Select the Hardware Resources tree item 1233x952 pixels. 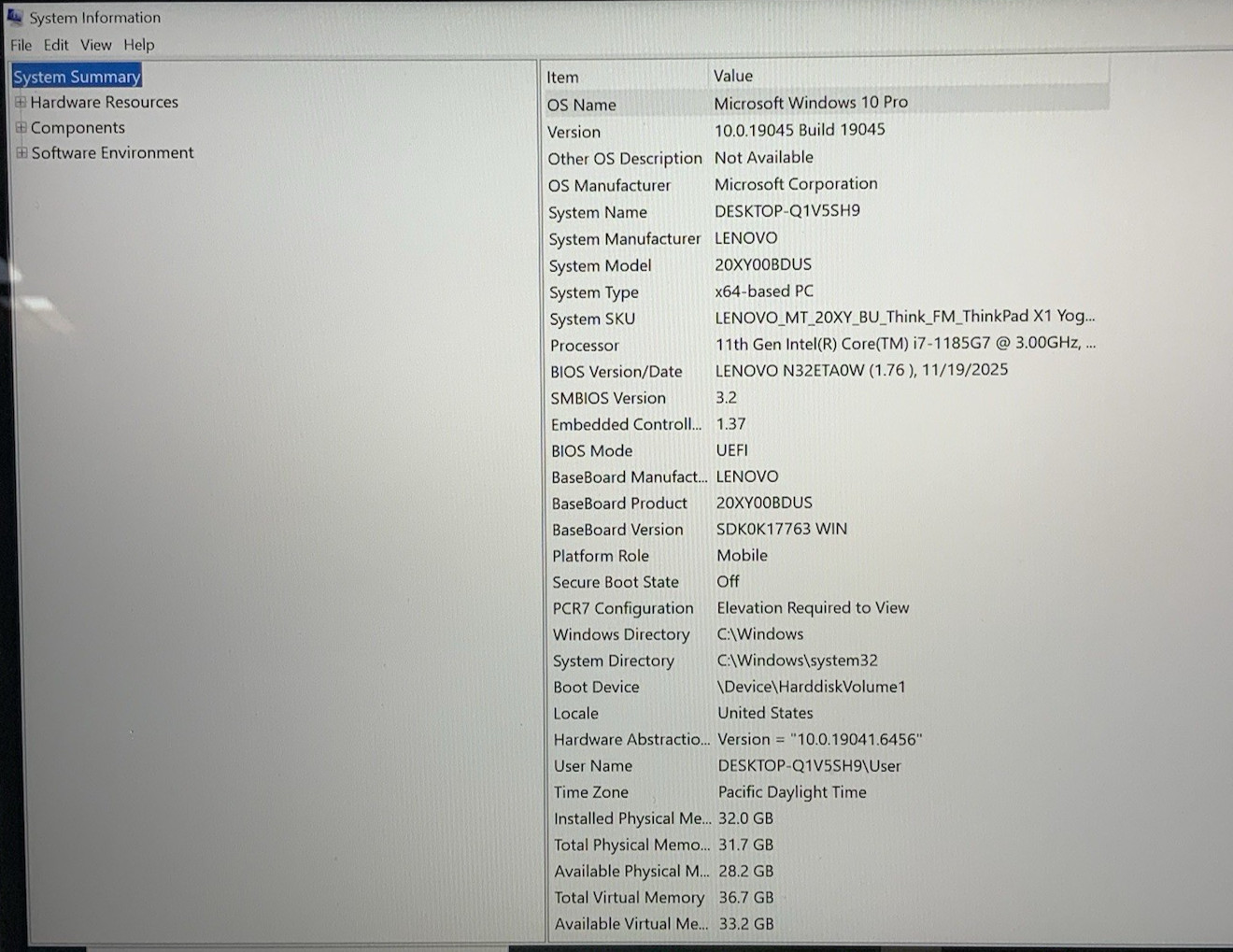104,102
